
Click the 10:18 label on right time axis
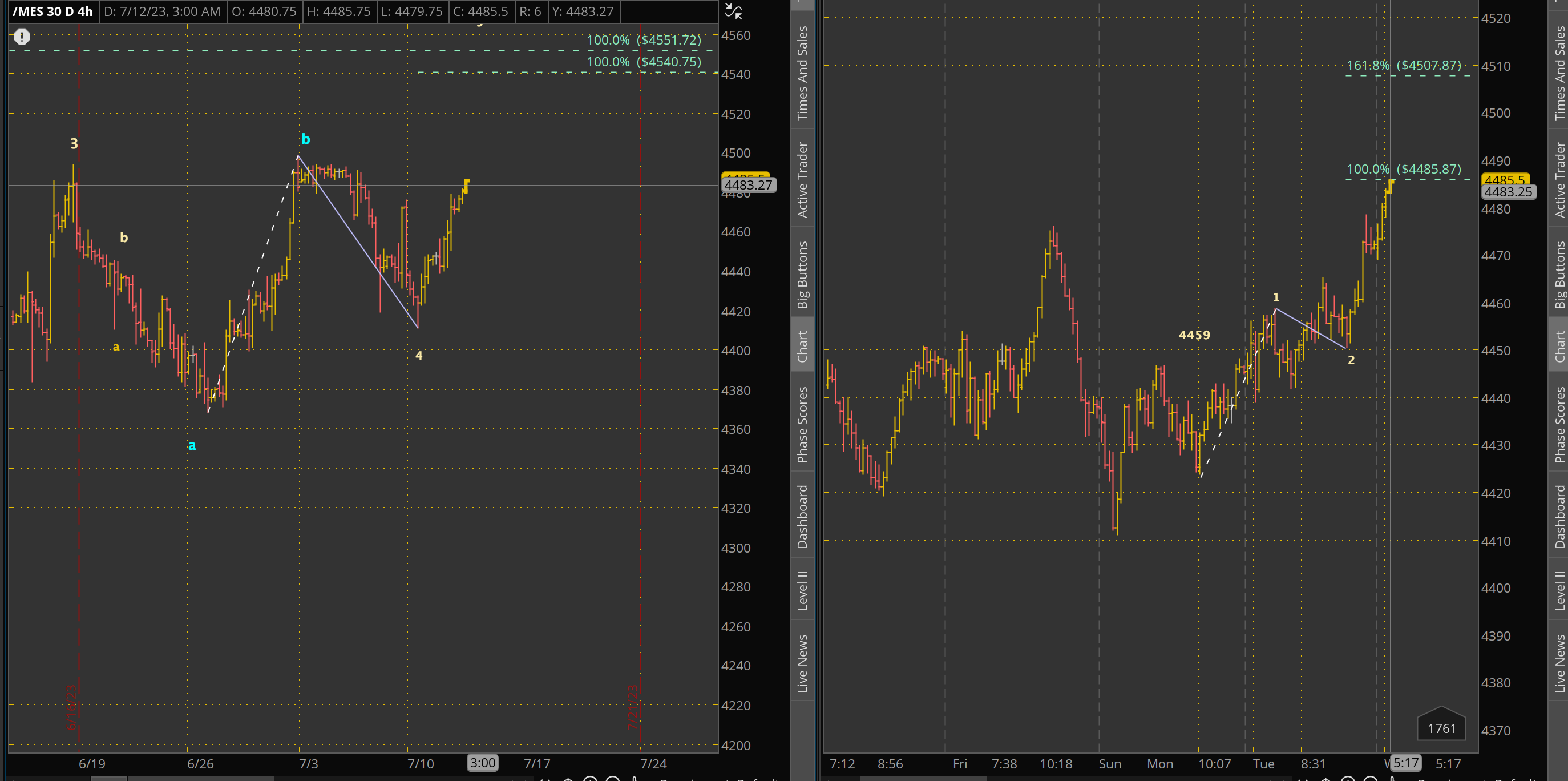[x=1056, y=763]
